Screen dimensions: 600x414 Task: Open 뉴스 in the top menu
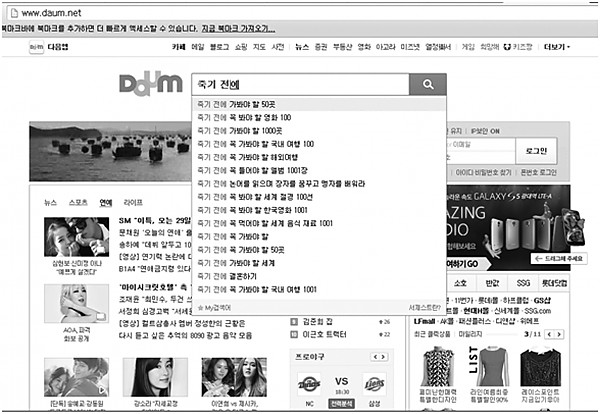click(x=302, y=47)
